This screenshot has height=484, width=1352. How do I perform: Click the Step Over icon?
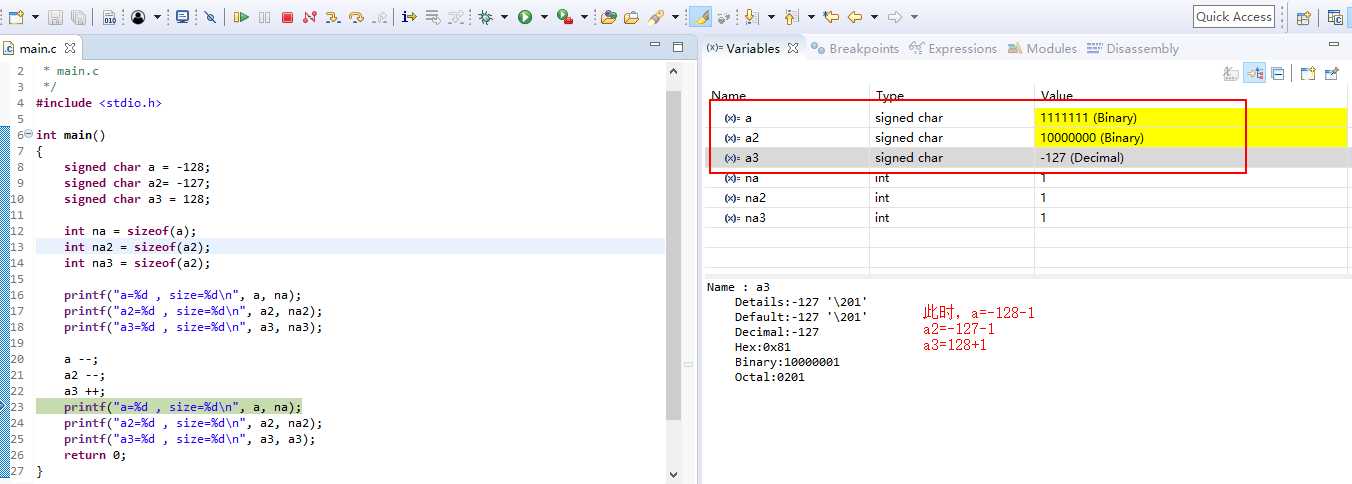point(356,17)
